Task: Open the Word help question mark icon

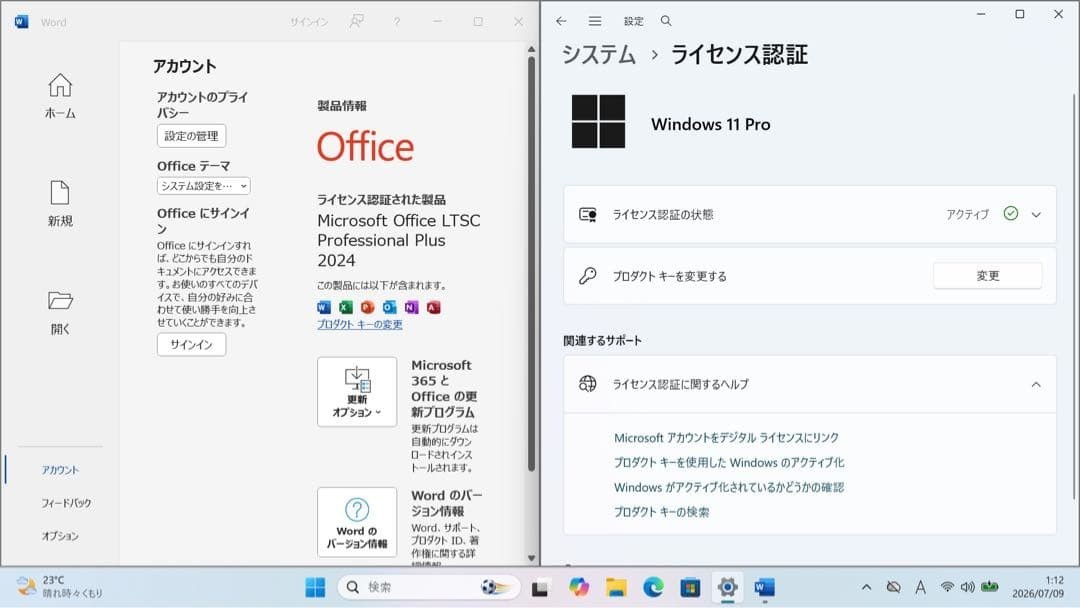Action: 397,22
